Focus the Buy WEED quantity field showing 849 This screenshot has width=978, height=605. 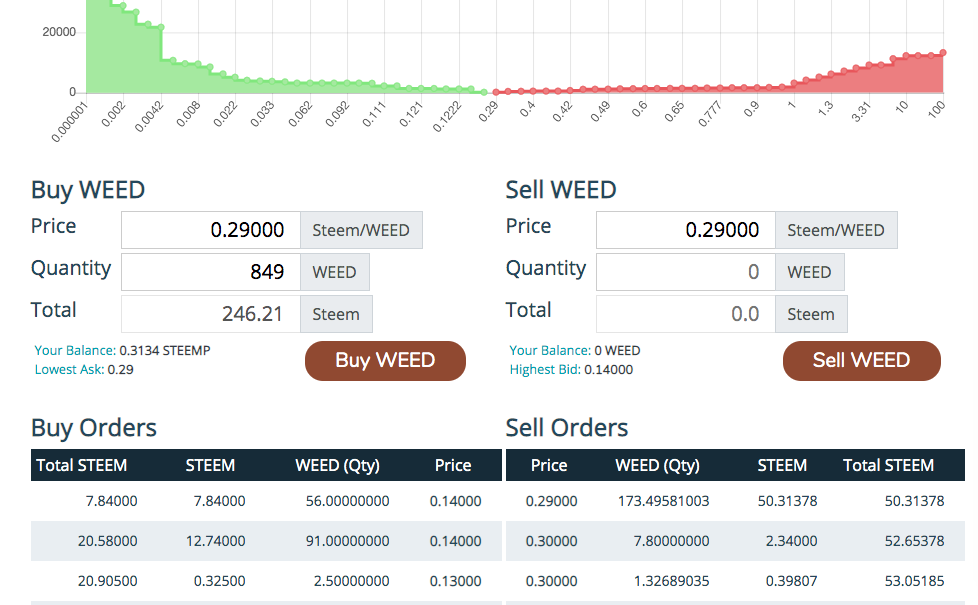(x=211, y=272)
